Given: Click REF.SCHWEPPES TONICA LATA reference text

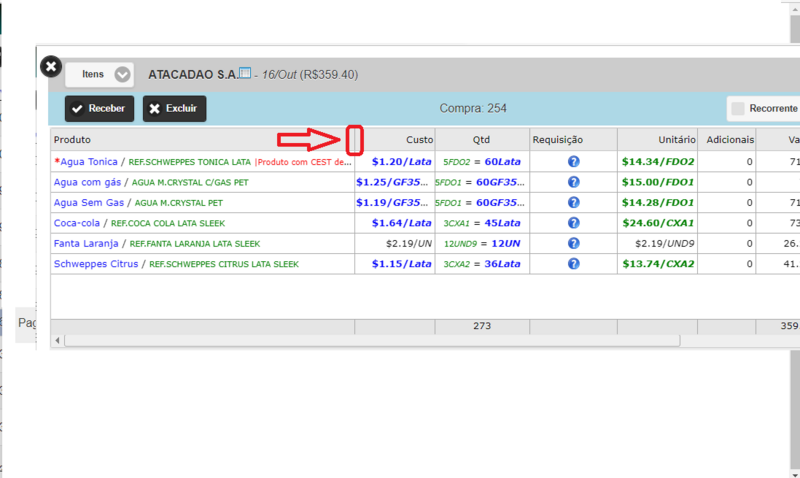Looking at the screenshot, I should pos(189,162).
